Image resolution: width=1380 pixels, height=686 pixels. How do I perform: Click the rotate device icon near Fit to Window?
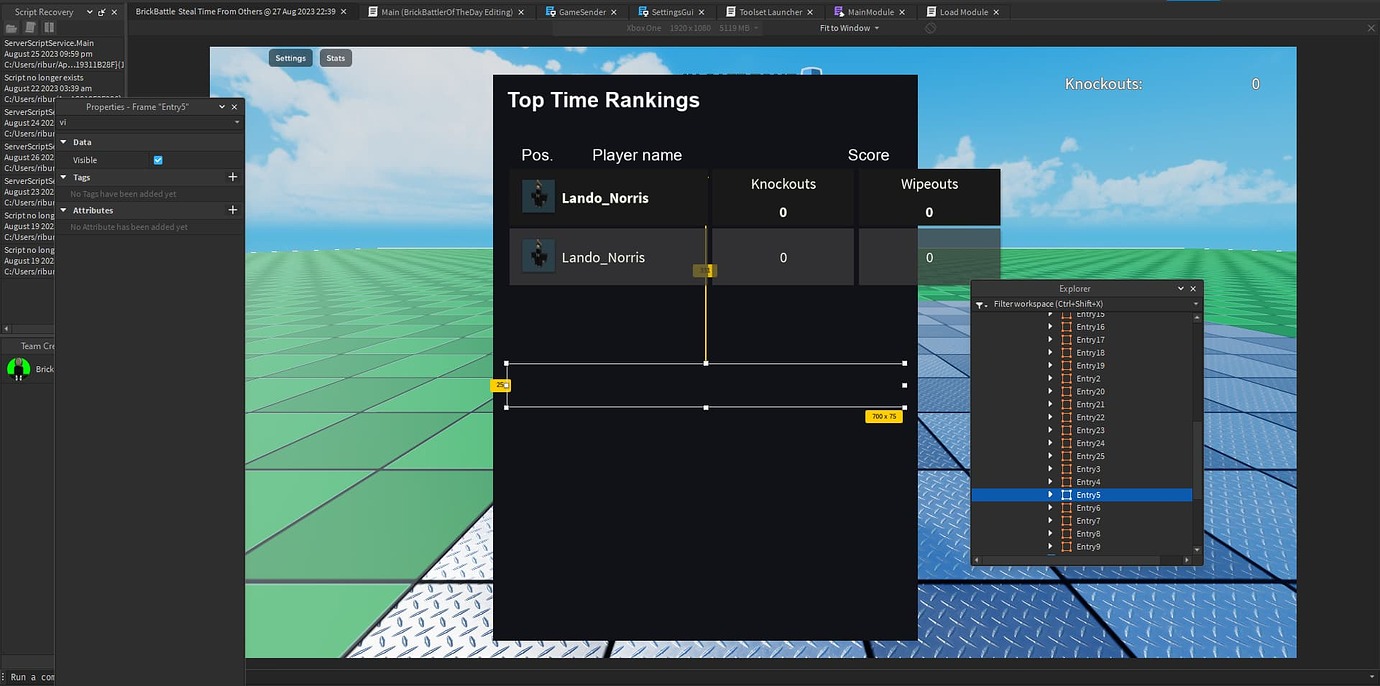pyautogui.click(x=929, y=28)
